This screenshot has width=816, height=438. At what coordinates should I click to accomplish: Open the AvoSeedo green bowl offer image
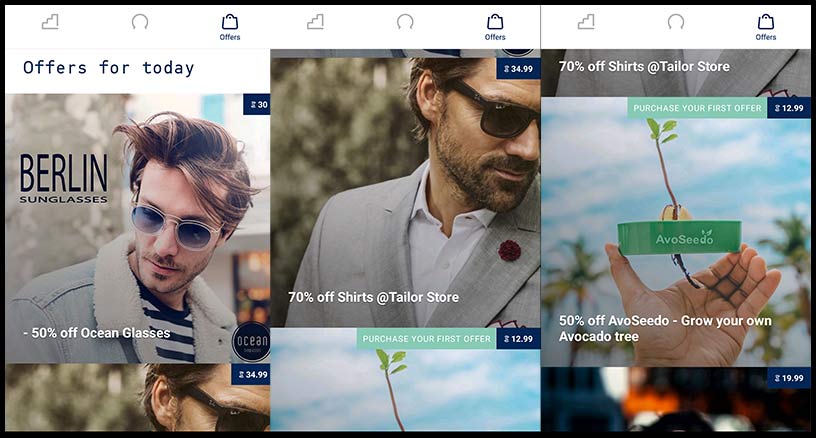[x=676, y=232]
